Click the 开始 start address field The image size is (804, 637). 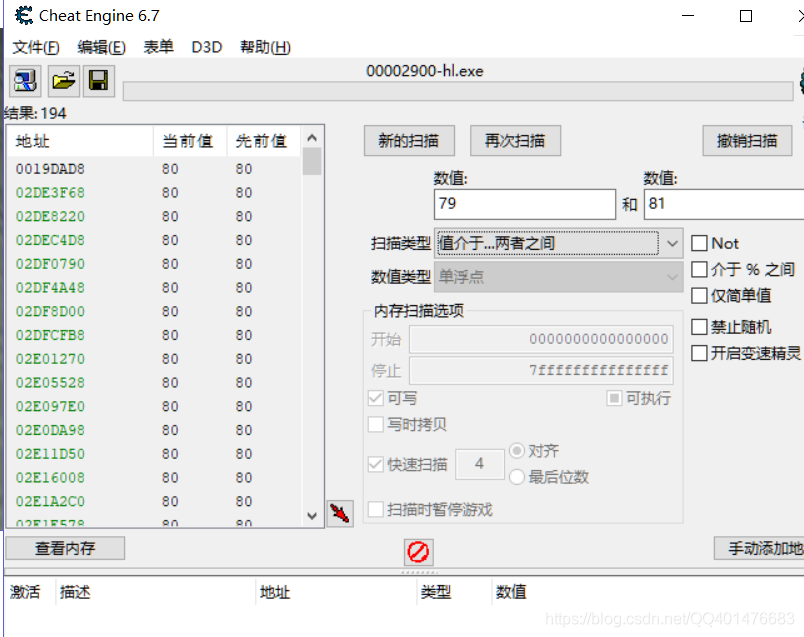pos(541,339)
